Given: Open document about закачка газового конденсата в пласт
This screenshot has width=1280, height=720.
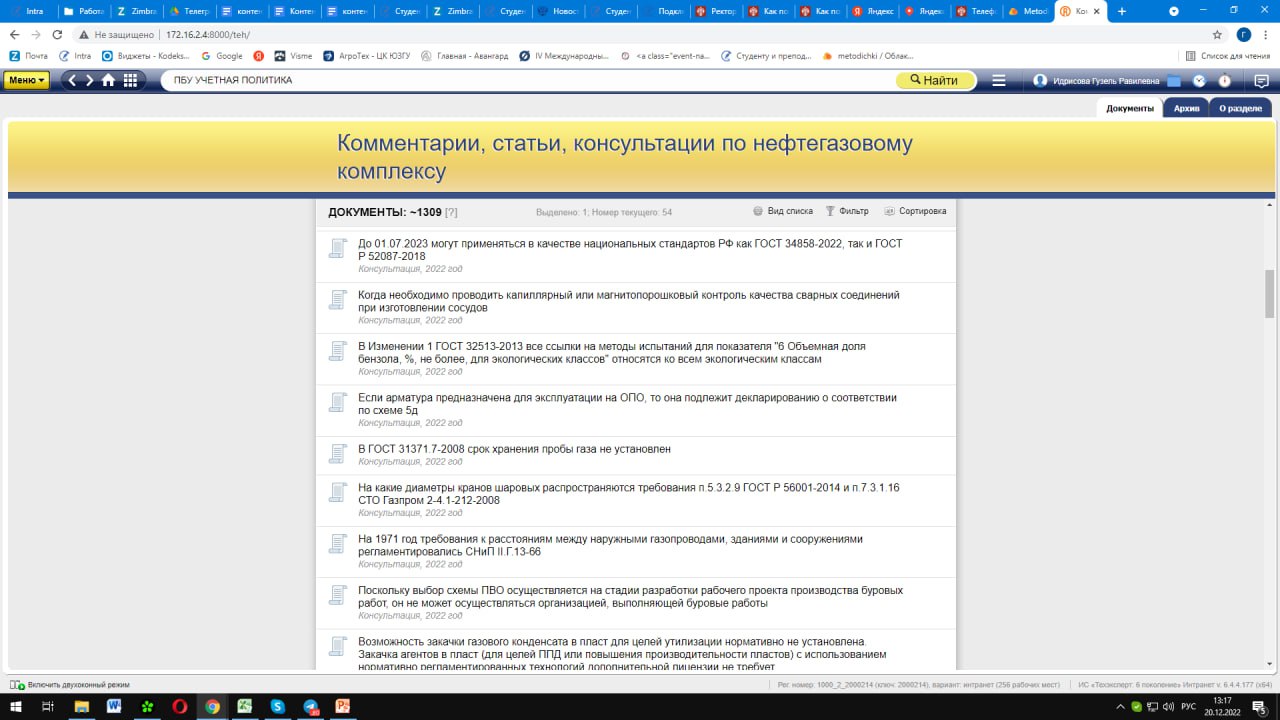Looking at the screenshot, I should (622, 654).
